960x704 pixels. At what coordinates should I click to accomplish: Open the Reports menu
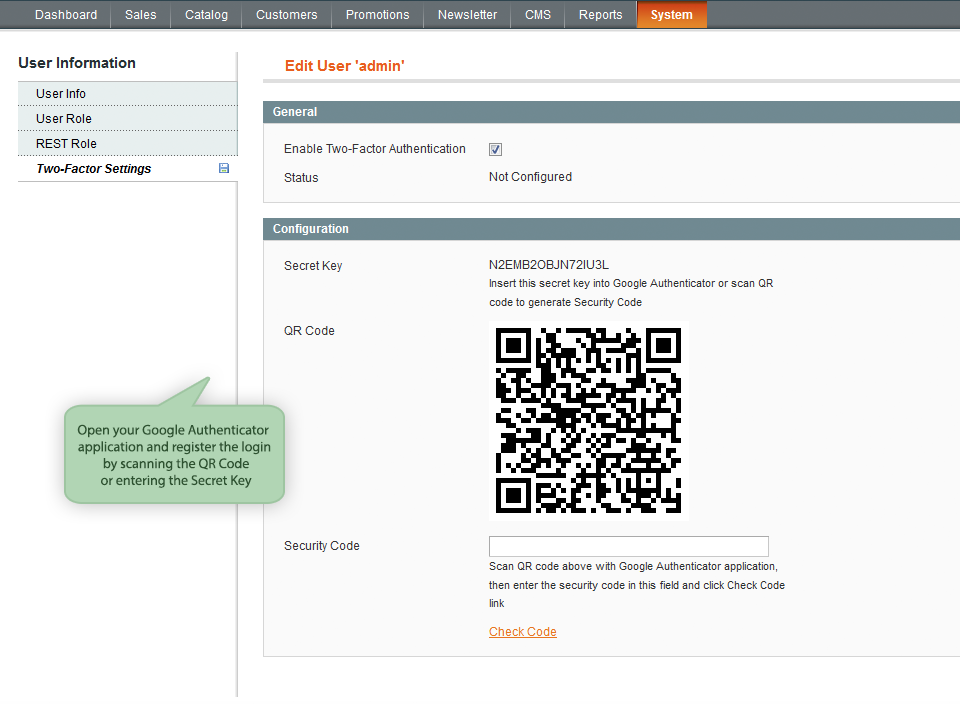pos(600,15)
